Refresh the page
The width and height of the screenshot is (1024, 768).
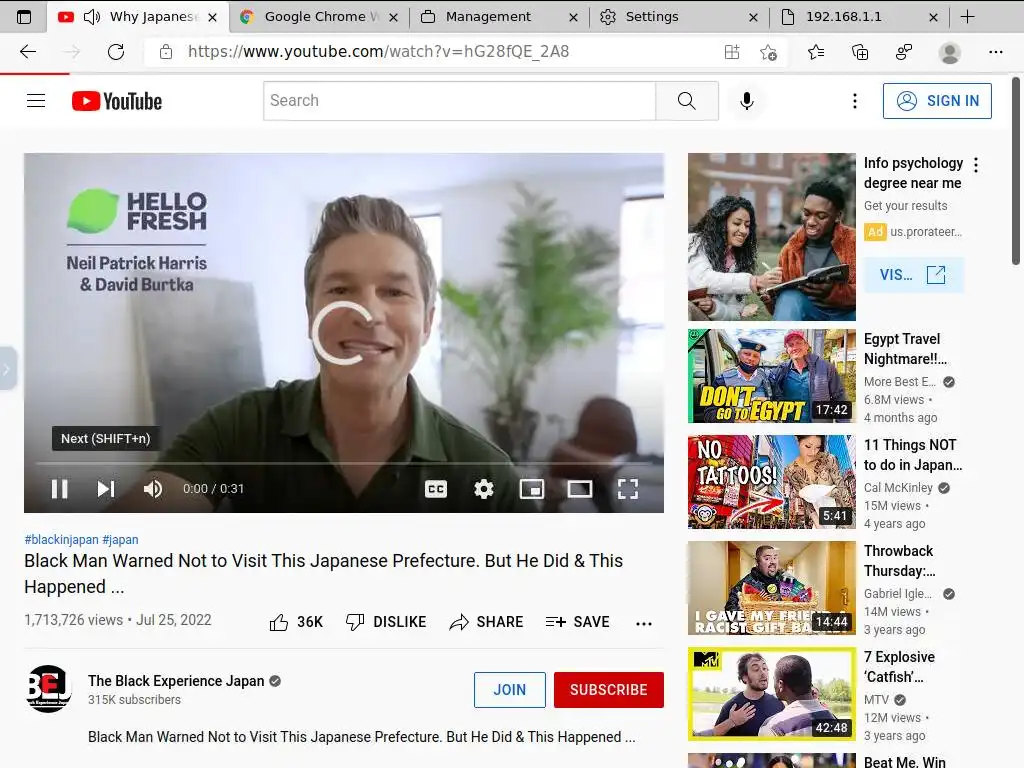point(116,52)
